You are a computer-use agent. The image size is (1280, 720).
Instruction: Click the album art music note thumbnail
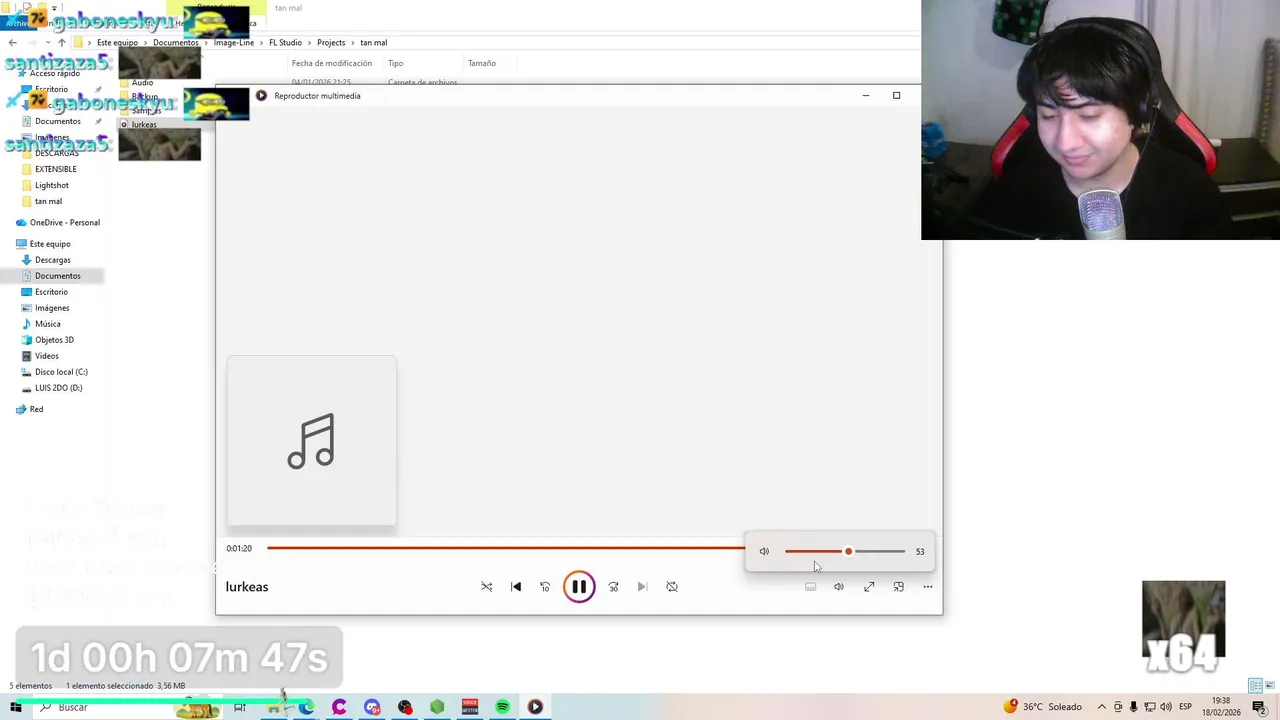click(311, 441)
